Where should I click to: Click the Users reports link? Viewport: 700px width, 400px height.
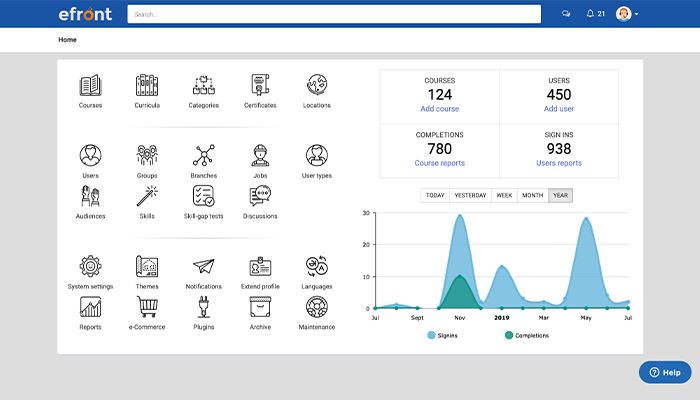coord(559,163)
